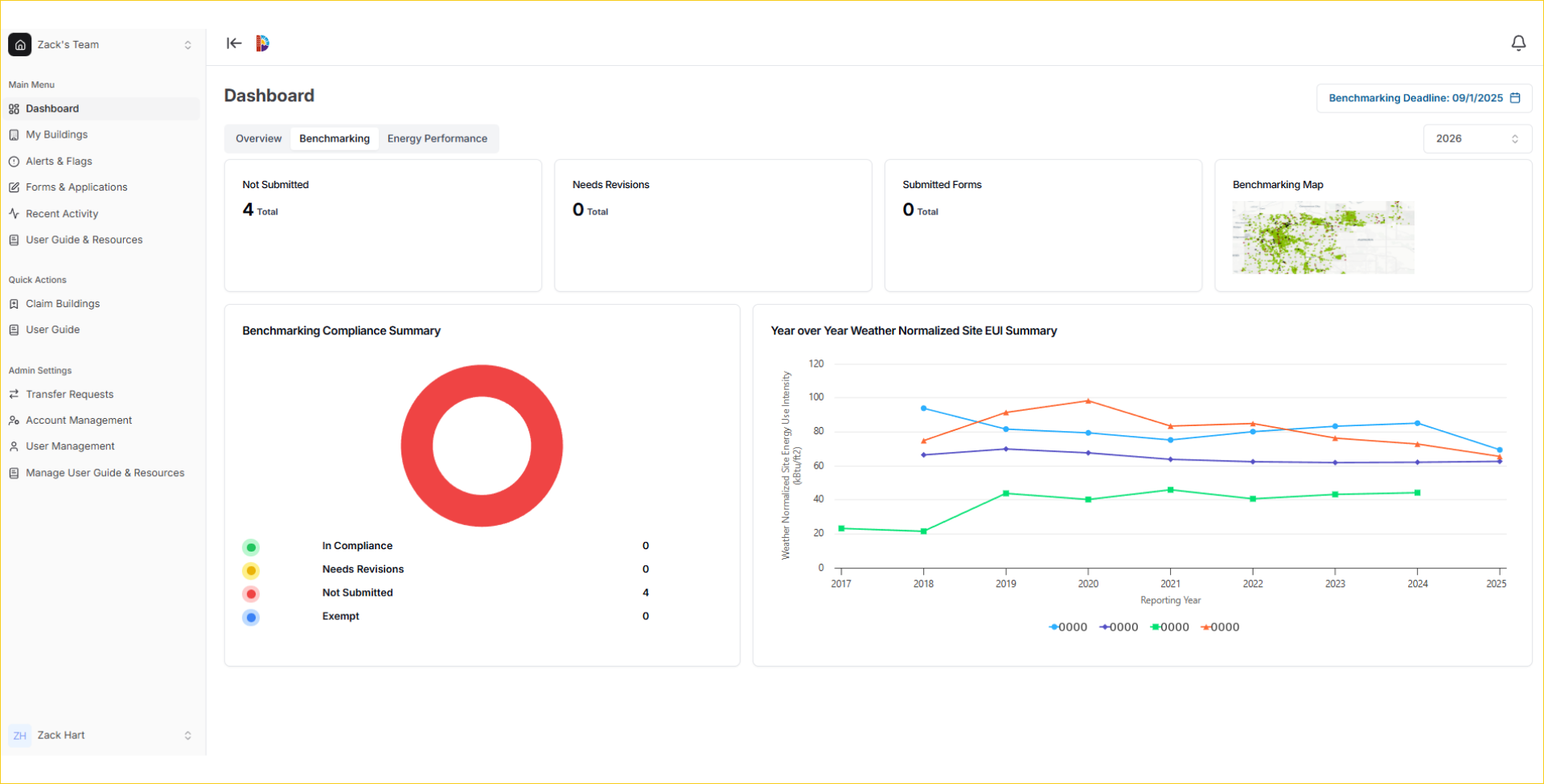Click the Account Management people icon
Image resolution: width=1544 pixels, height=784 pixels.
click(14, 421)
